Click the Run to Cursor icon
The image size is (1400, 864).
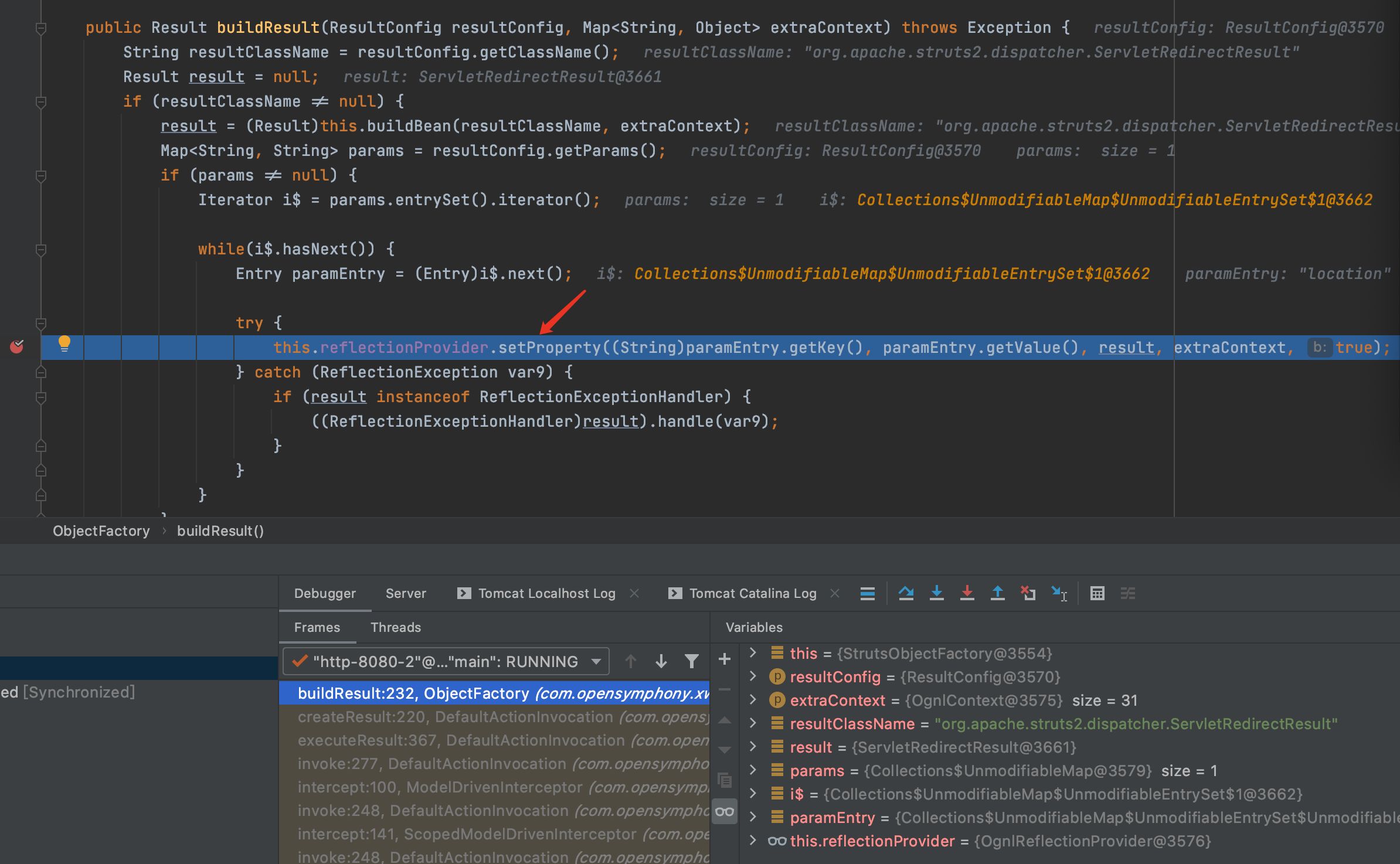click(1059, 594)
